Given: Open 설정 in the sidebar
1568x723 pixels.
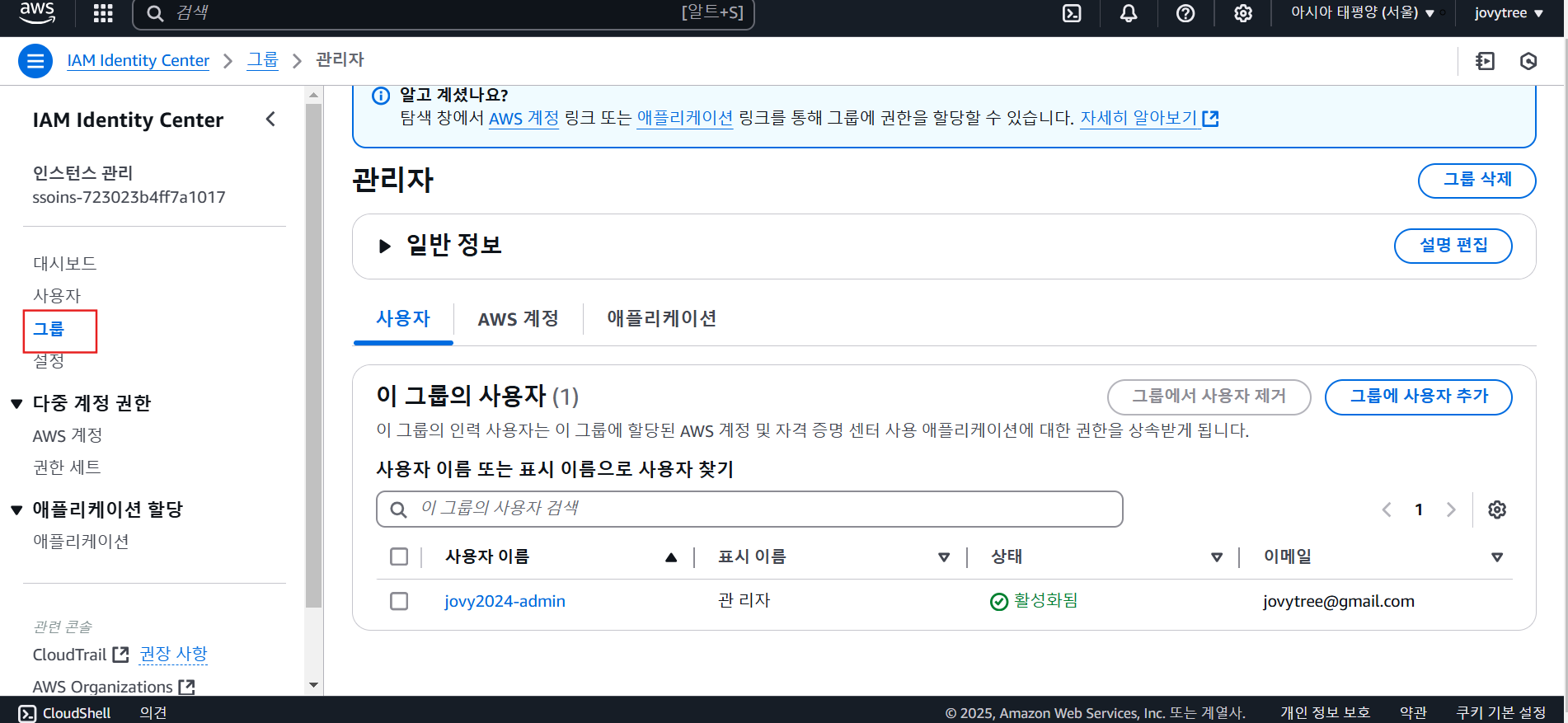Looking at the screenshot, I should [49, 361].
